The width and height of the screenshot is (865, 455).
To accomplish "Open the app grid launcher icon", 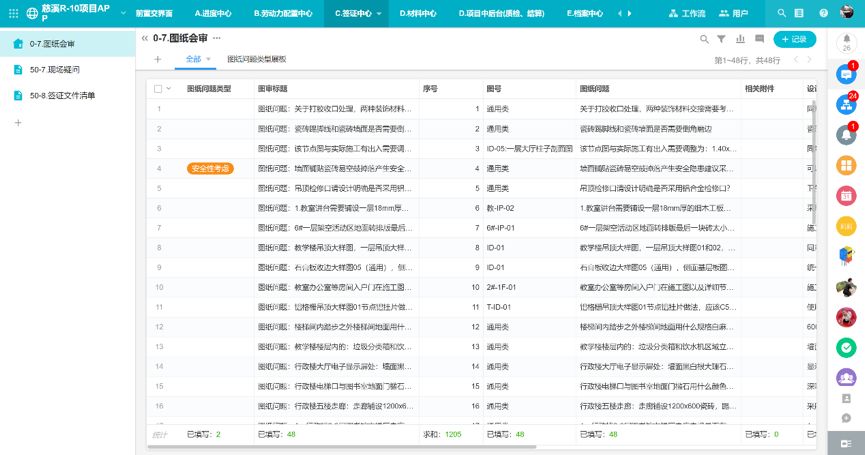I will (14, 14).
